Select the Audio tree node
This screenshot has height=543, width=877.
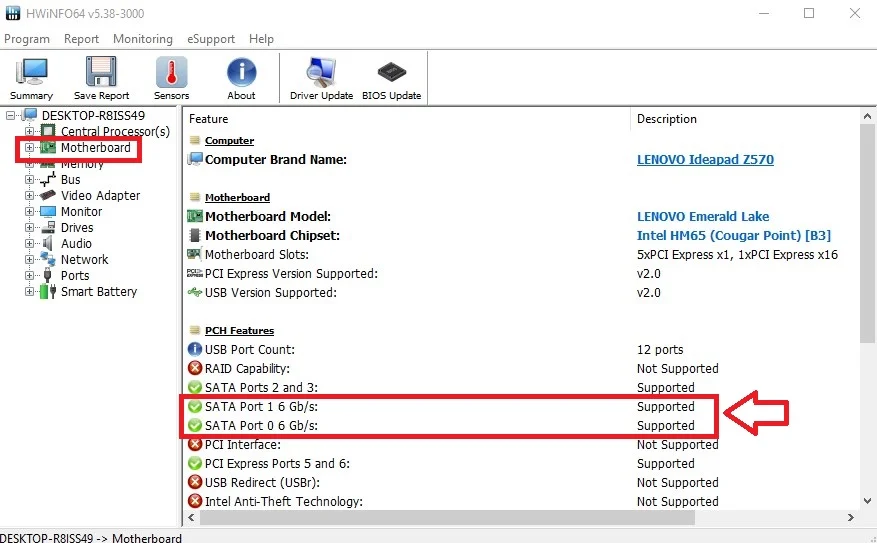tap(76, 244)
